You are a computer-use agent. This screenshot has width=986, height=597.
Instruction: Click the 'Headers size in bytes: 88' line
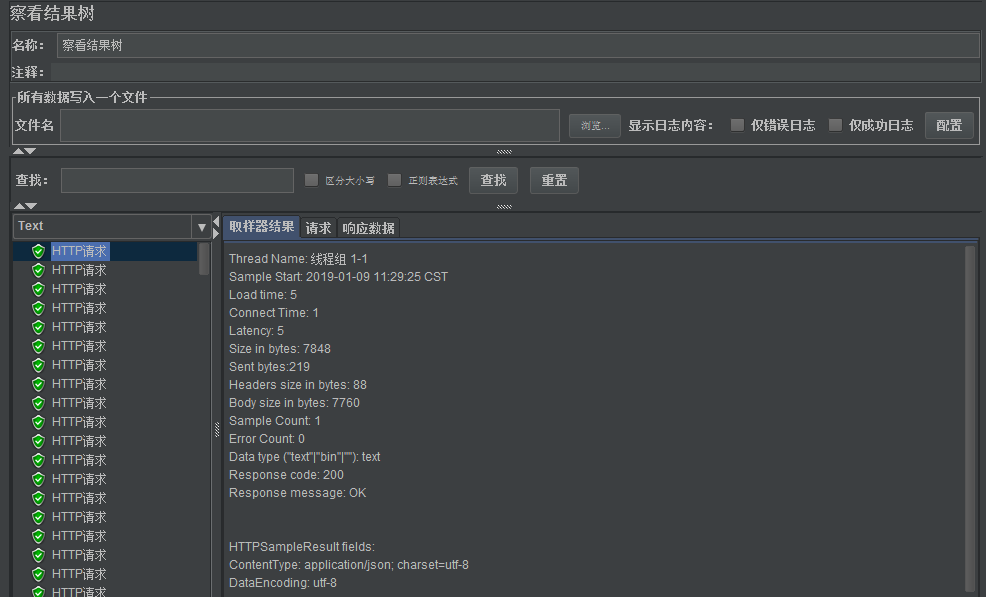coord(297,385)
